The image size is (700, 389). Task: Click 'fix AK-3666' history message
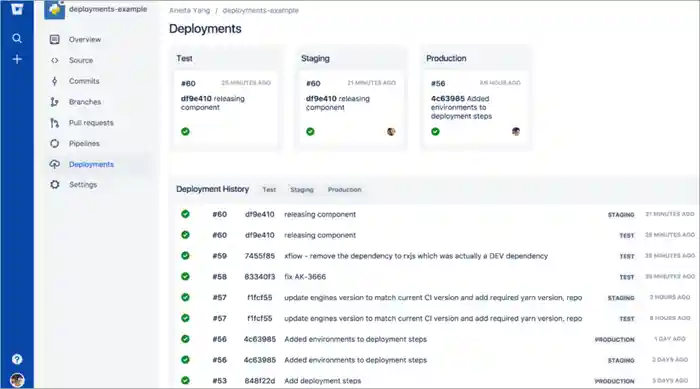click(x=305, y=277)
